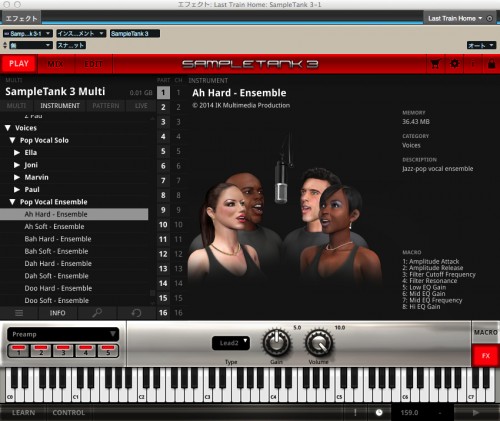Screen dimensions: 500x421
Task: Click the circular target icon beside Last Train Home
Action: [489, 18]
